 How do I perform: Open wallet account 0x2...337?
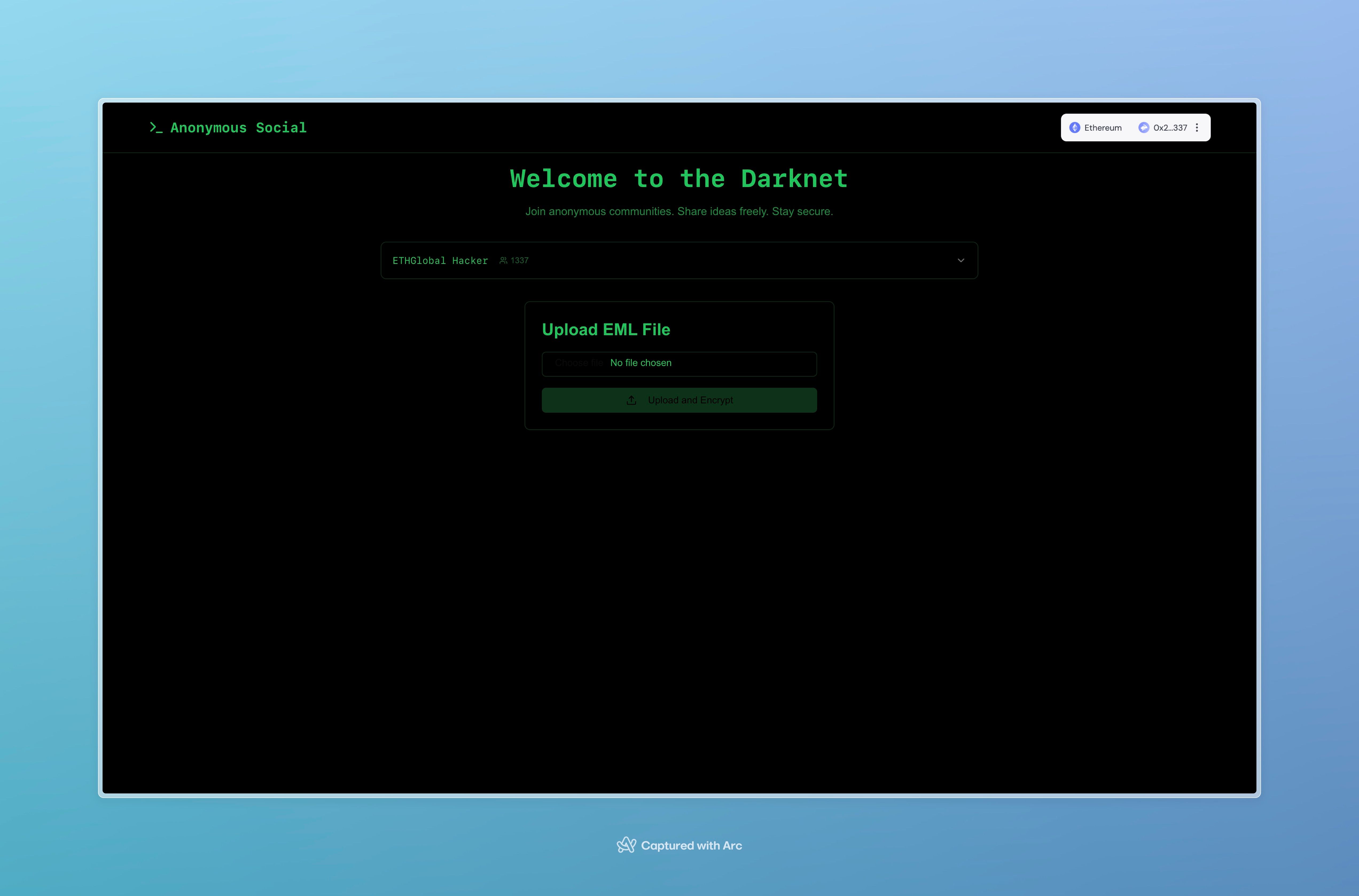pyautogui.click(x=1163, y=127)
